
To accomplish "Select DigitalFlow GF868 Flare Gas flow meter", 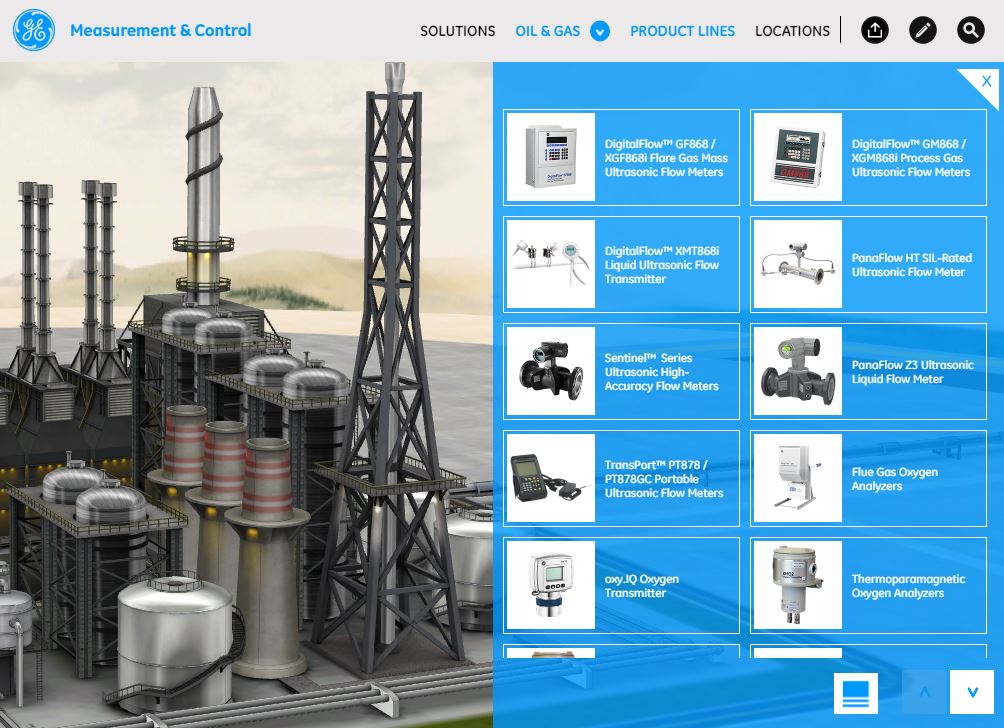I will coord(621,158).
